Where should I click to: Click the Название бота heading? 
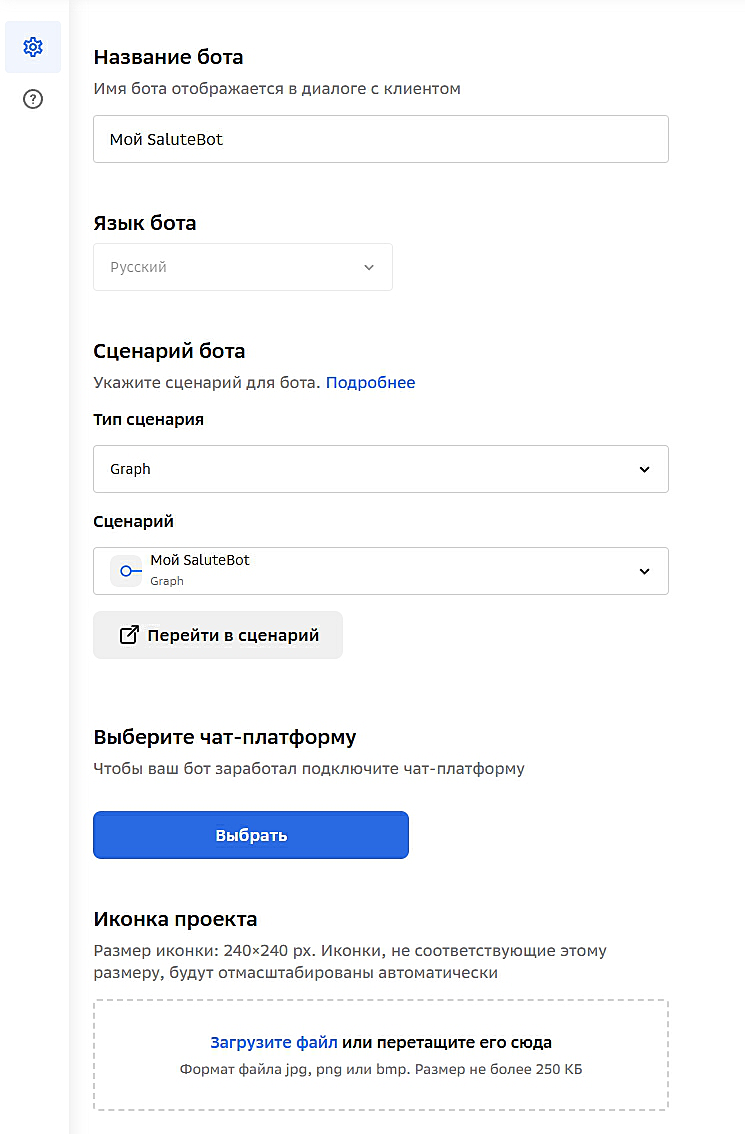point(168,57)
